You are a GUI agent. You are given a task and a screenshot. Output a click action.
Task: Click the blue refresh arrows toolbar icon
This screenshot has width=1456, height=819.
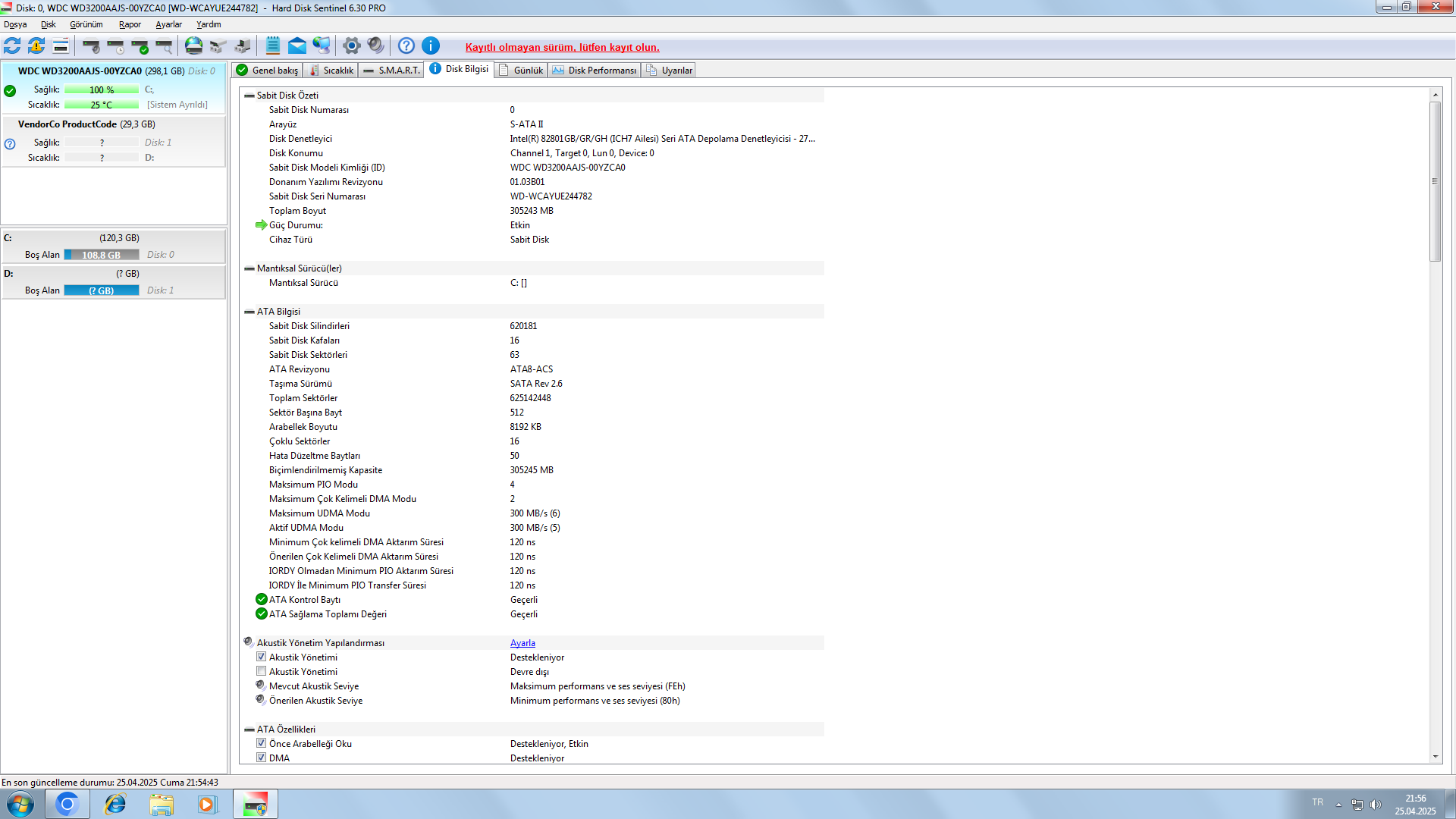12,46
